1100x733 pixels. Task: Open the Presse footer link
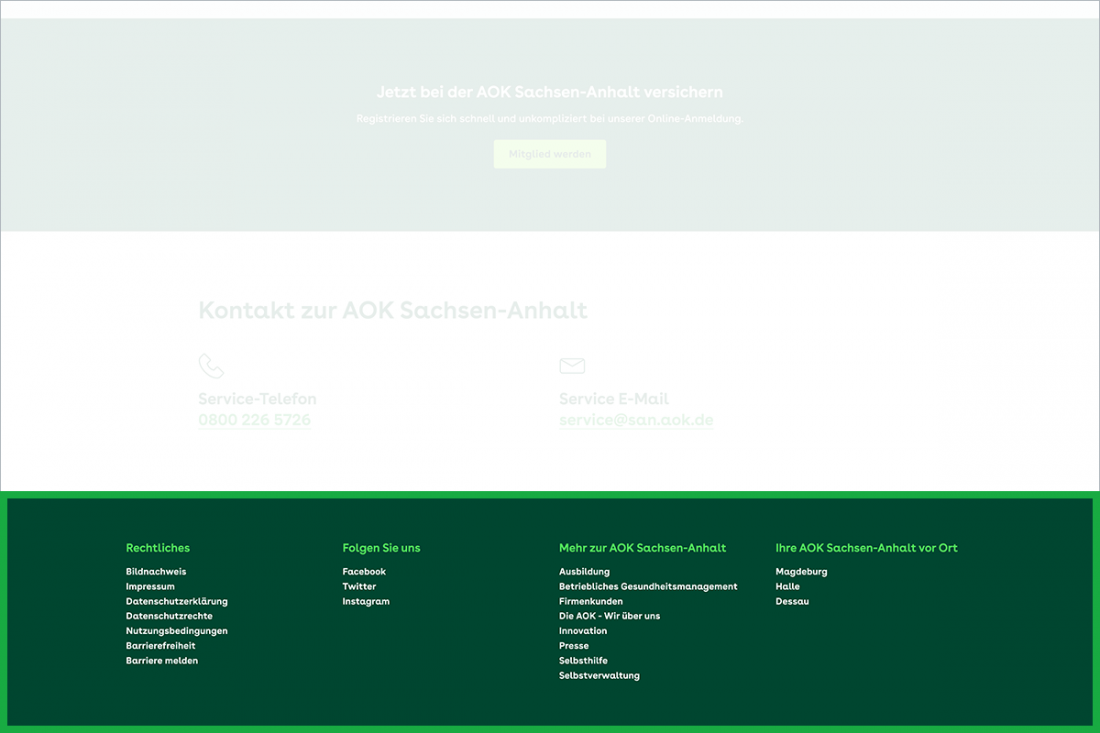574,645
